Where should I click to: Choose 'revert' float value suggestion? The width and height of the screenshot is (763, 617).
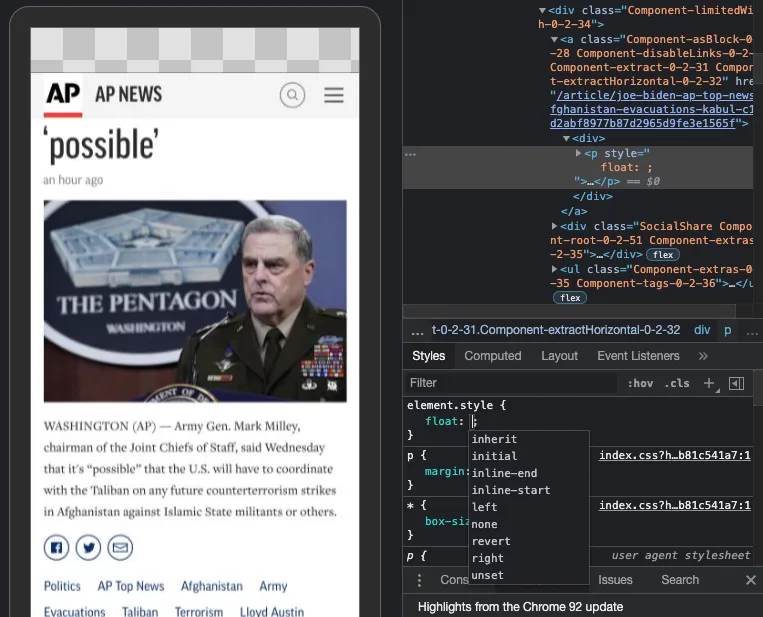pyautogui.click(x=529, y=542)
